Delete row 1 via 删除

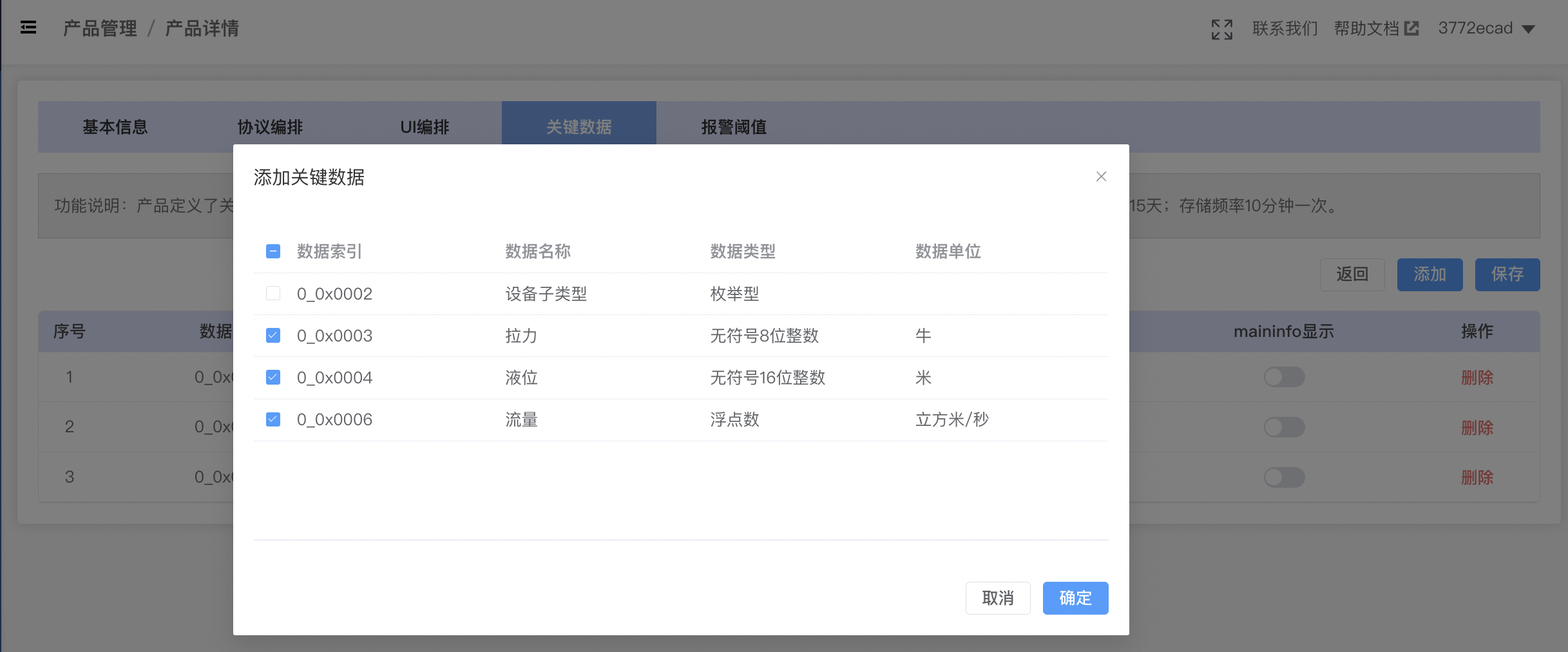point(1477,378)
